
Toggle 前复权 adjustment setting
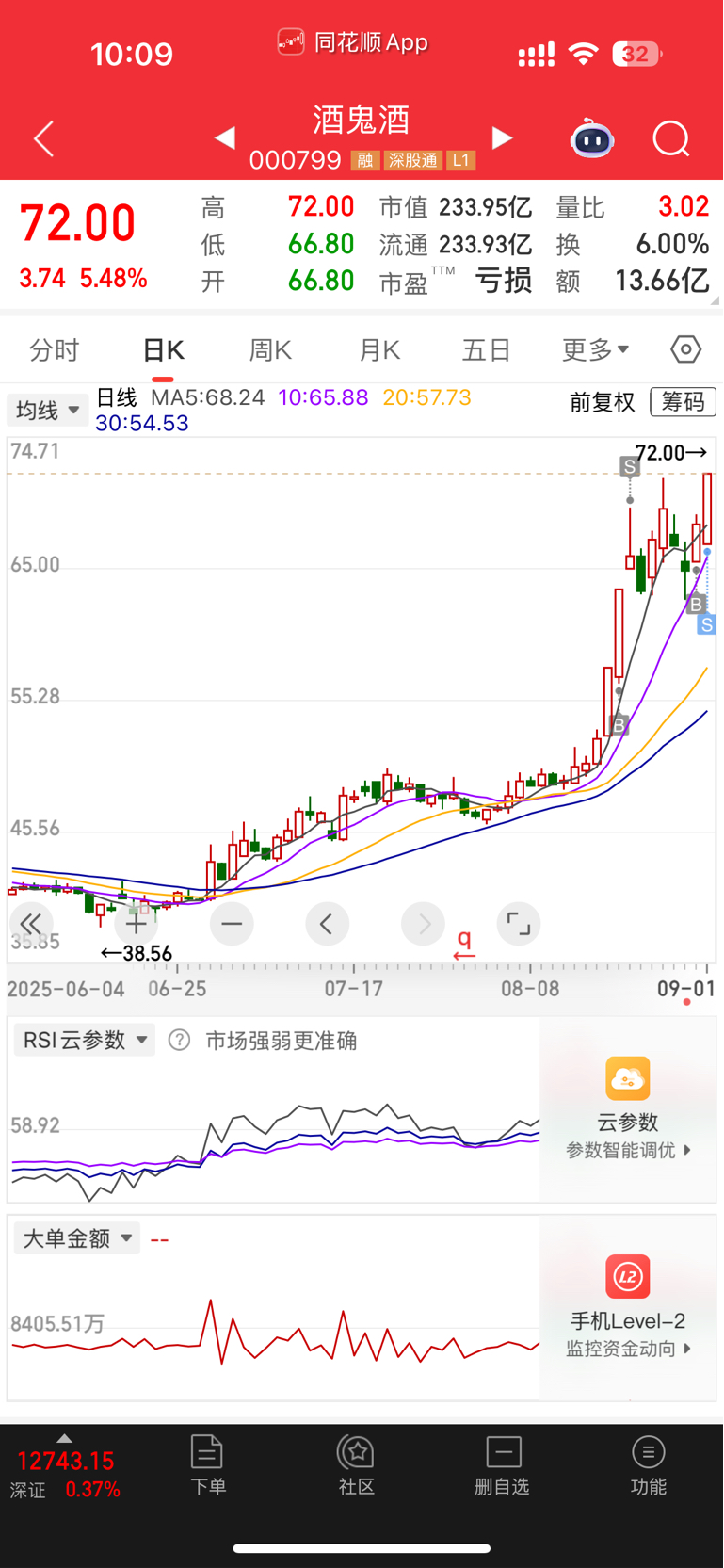coord(603,402)
